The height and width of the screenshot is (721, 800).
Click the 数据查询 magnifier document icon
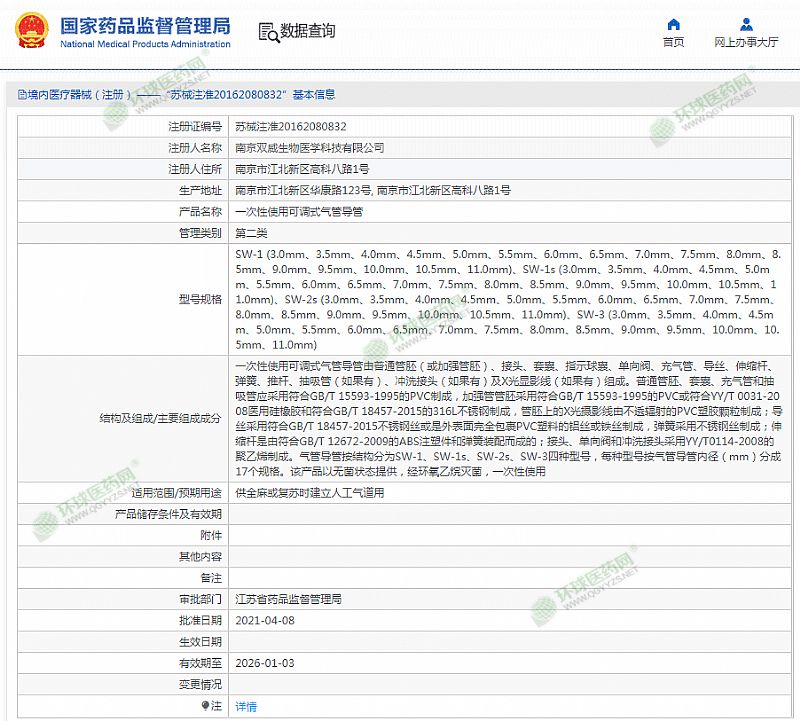(x=267, y=31)
